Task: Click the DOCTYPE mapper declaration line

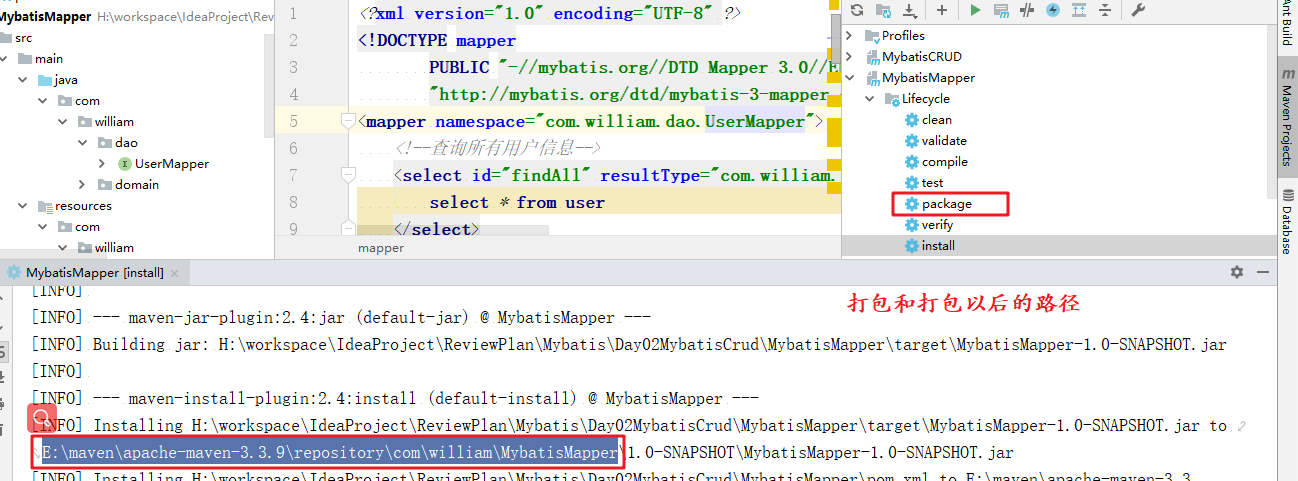Action: [x=438, y=41]
